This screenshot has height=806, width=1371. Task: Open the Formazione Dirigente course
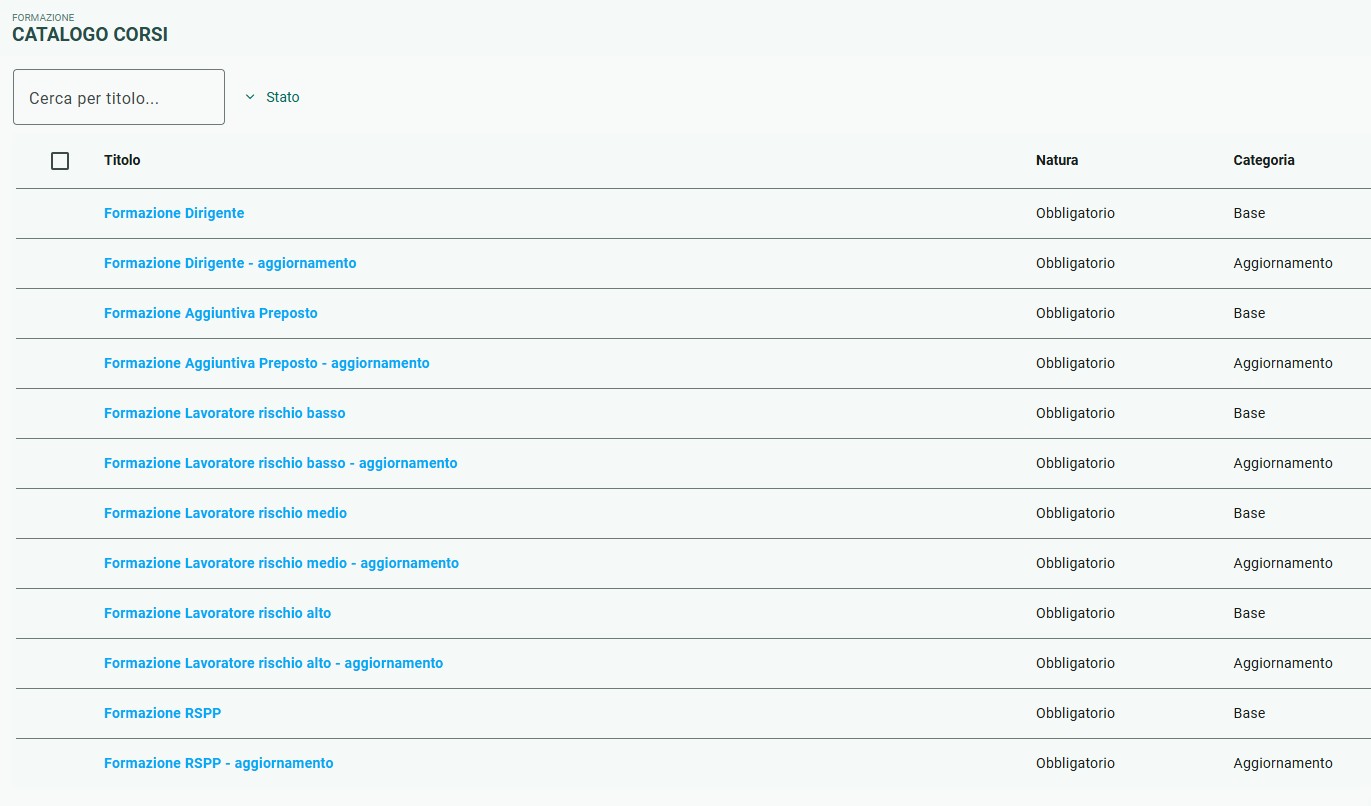point(174,213)
